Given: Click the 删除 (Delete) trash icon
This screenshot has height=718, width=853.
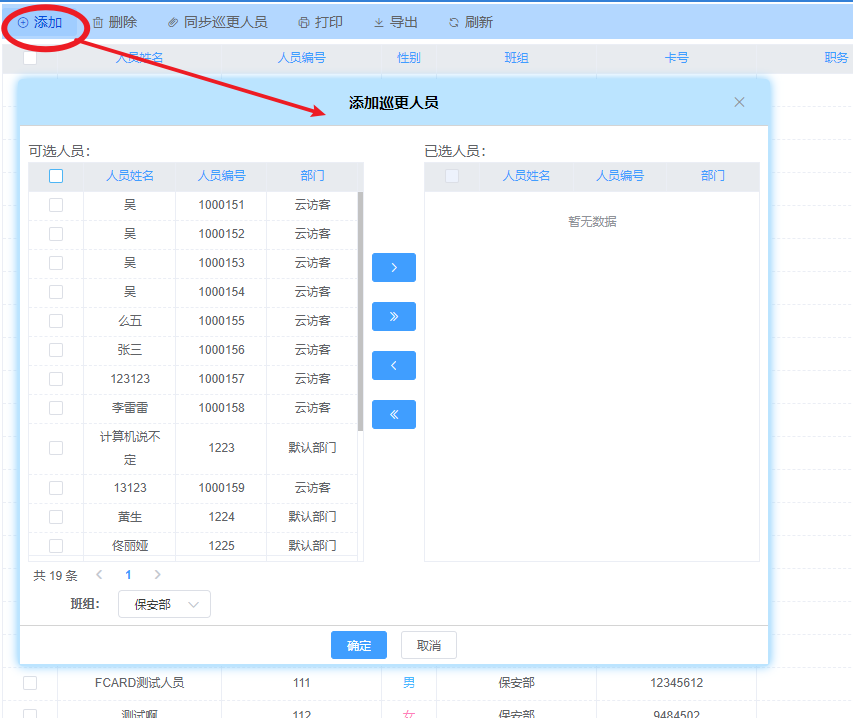Looking at the screenshot, I should (98, 22).
